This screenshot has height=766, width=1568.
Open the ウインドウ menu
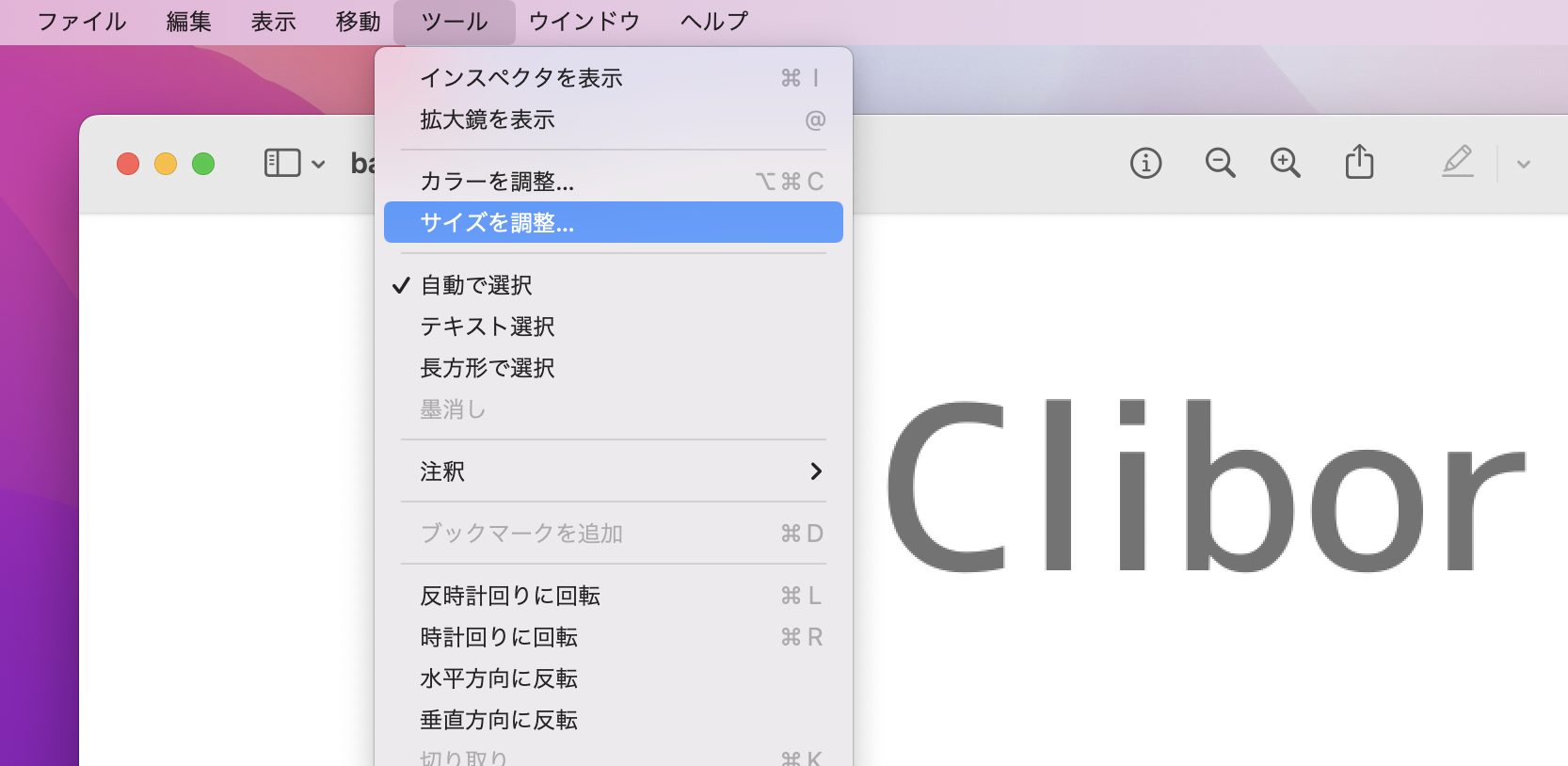pos(584,22)
